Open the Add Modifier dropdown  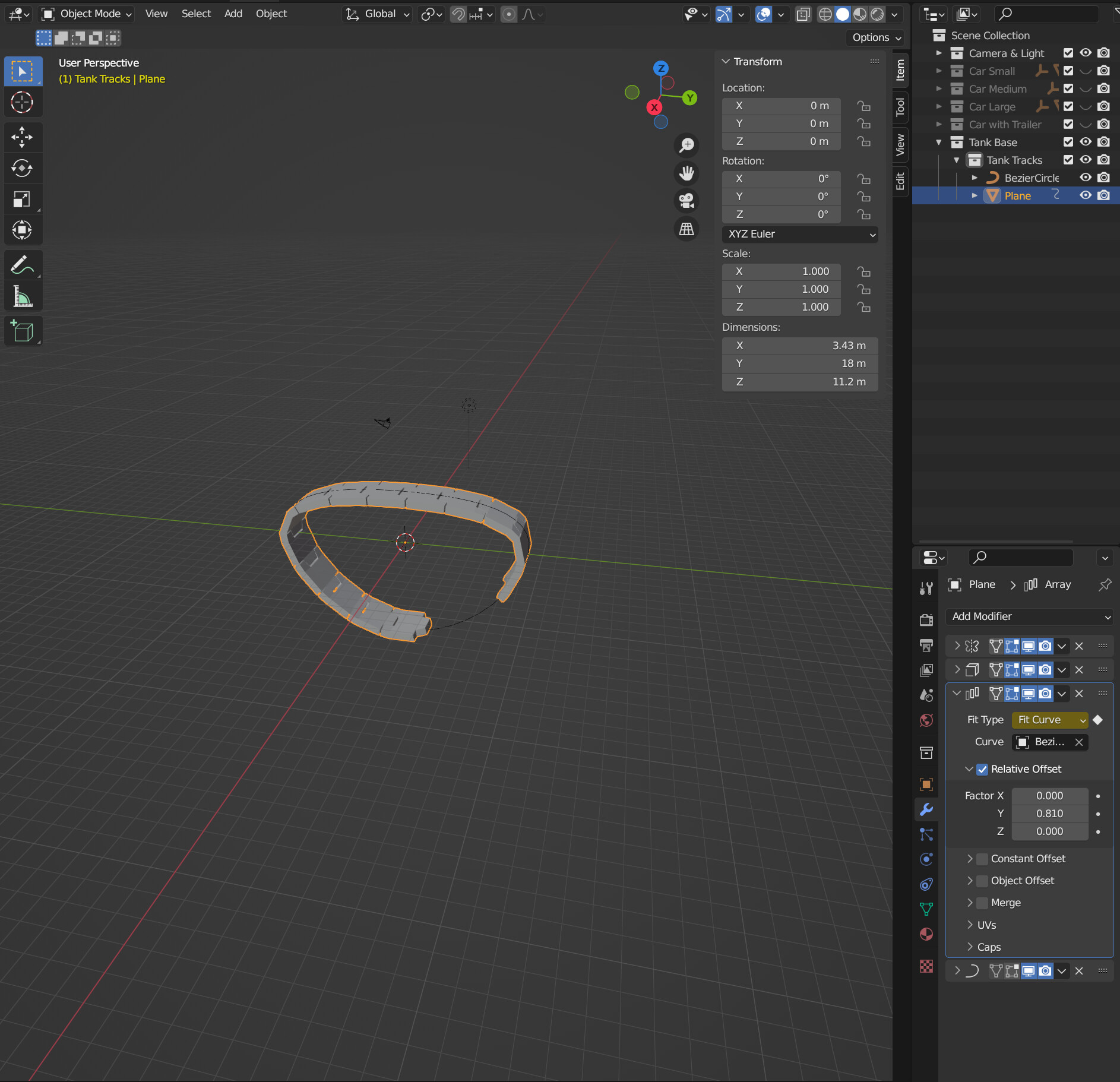click(x=1030, y=616)
